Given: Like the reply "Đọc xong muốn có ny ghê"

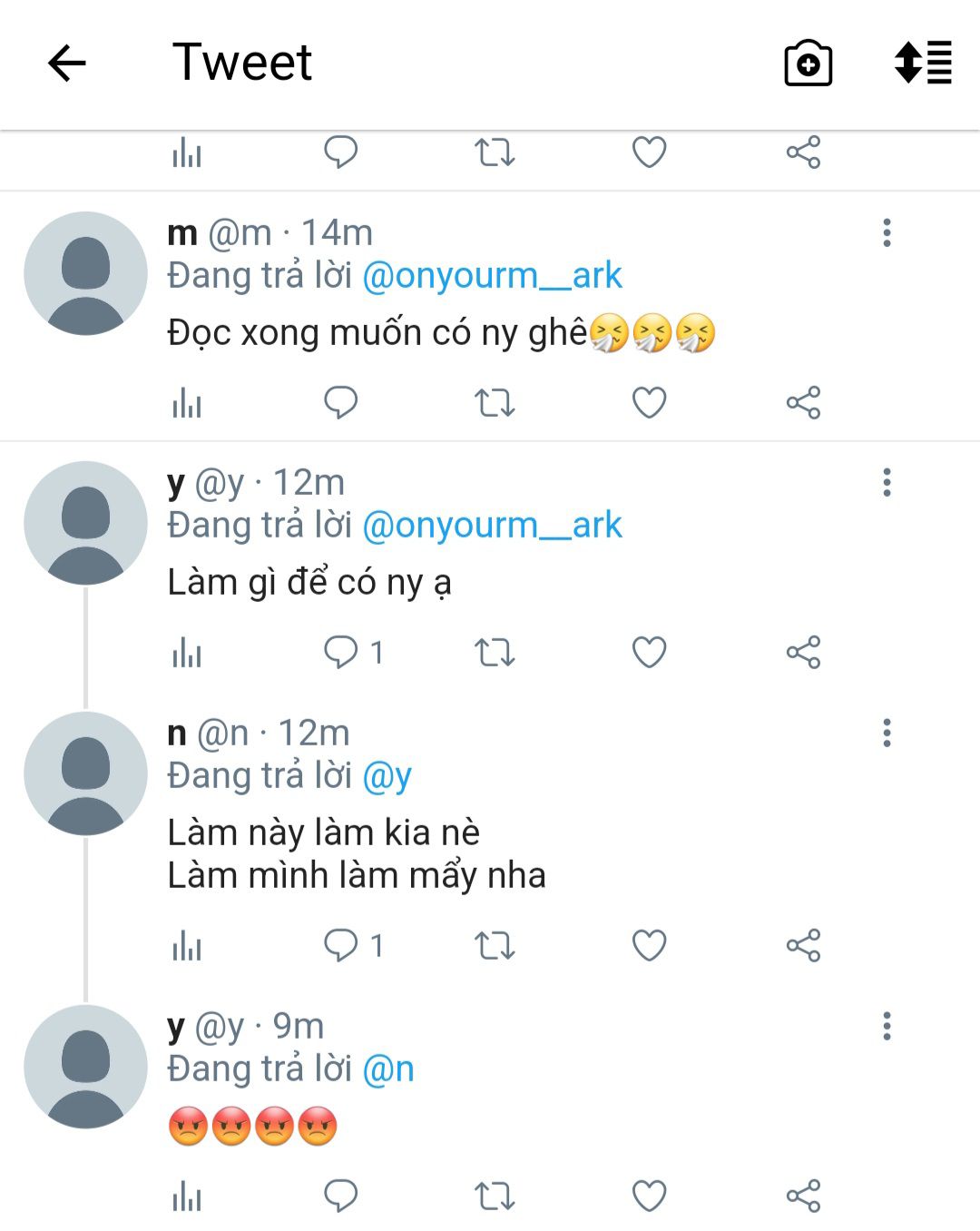Looking at the screenshot, I should [x=649, y=402].
